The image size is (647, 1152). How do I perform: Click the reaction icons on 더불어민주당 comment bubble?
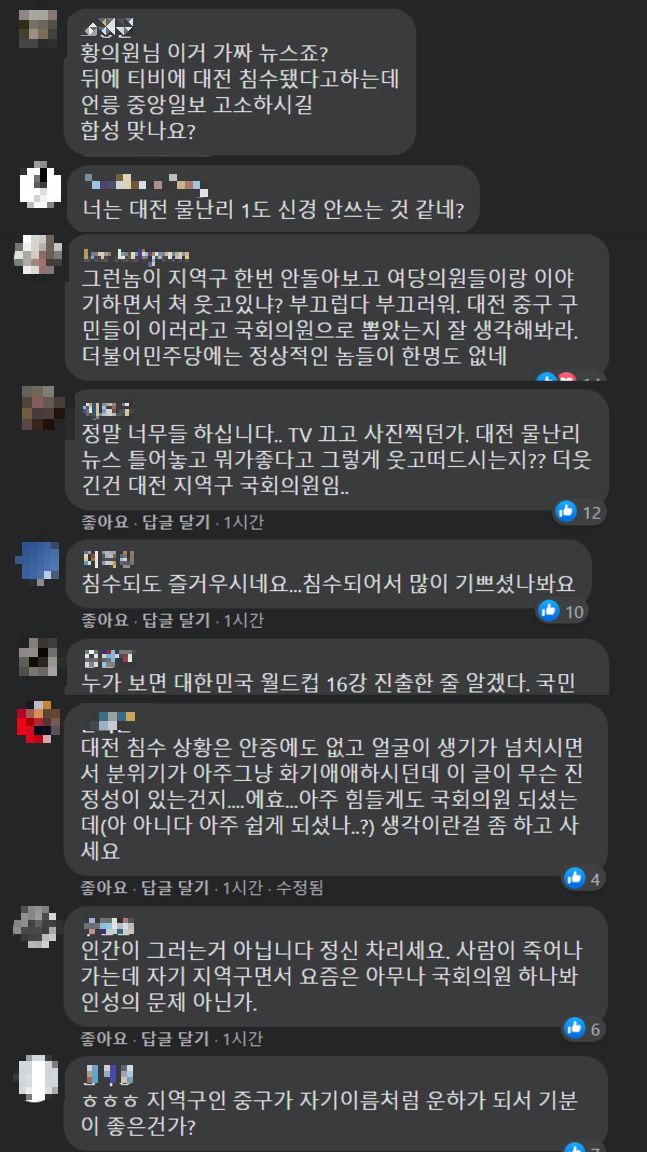pos(557,377)
